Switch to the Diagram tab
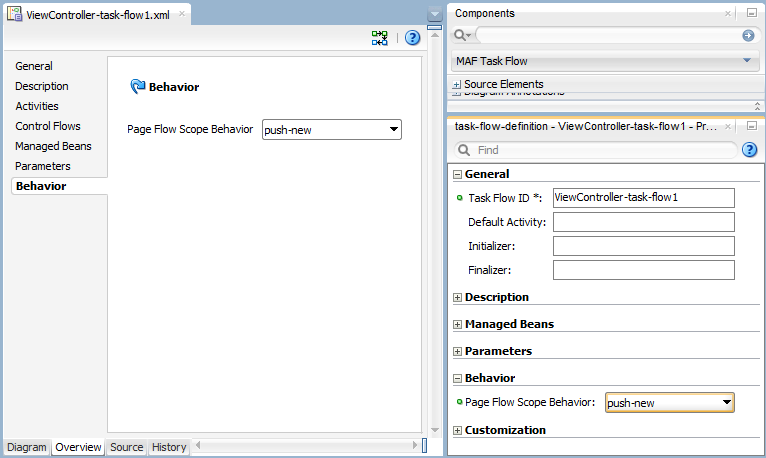 point(26,447)
